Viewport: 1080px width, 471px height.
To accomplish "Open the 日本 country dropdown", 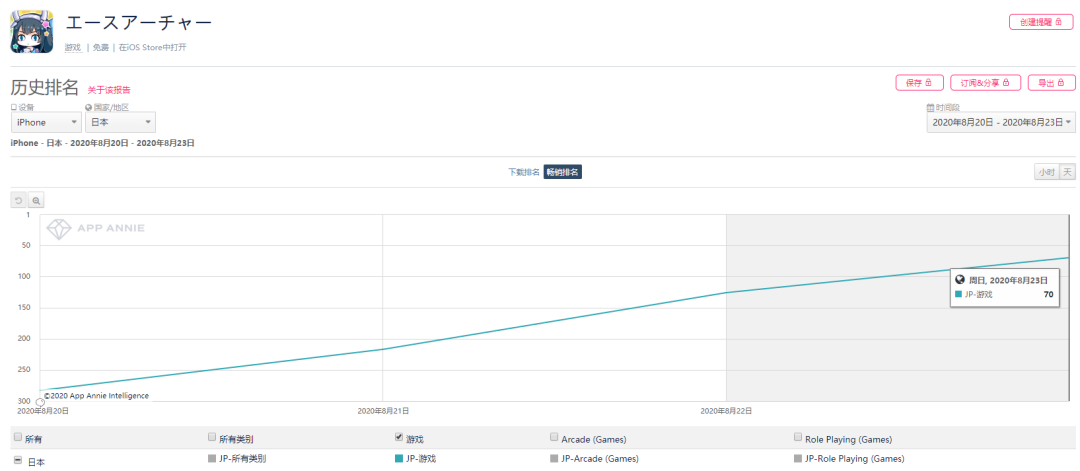I will pos(120,122).
